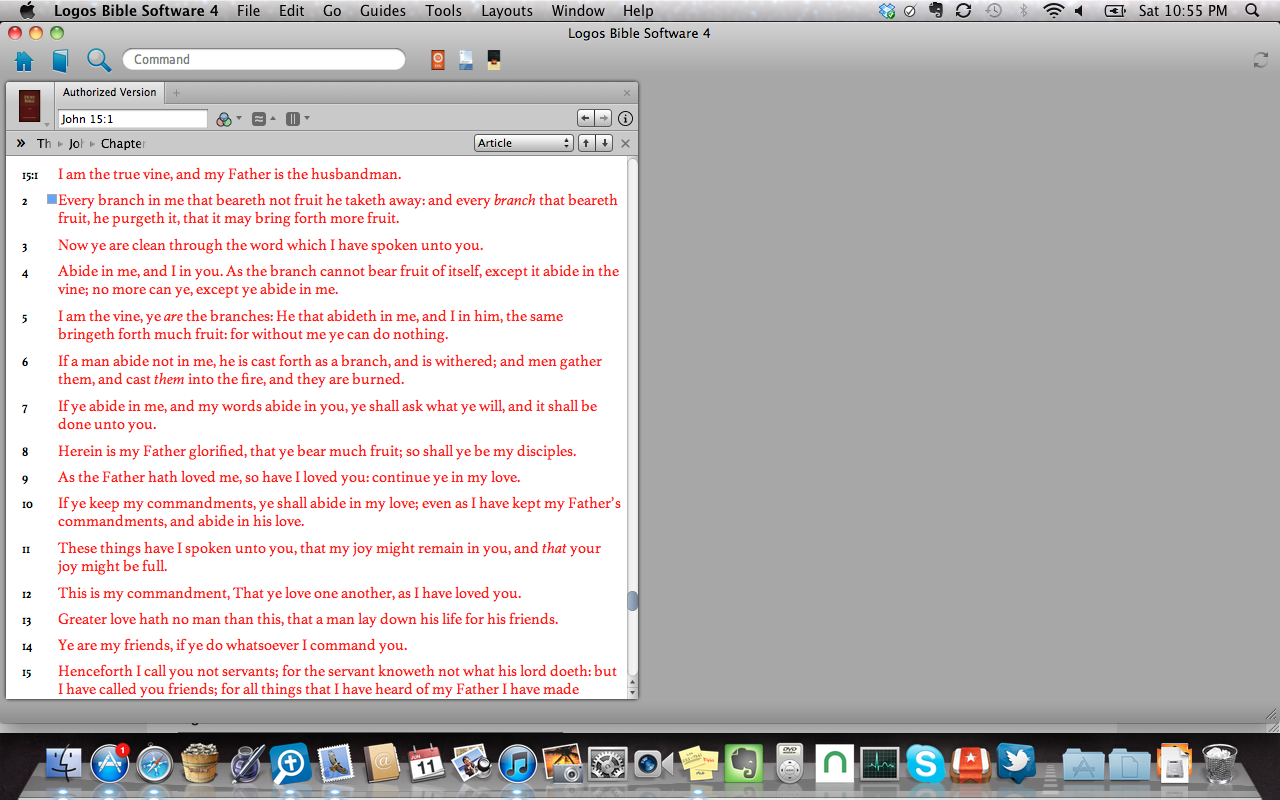This screenshot has width=1280, height=800.
Task: Open Trash in the Dock
Action: (x=1219, y=765)
